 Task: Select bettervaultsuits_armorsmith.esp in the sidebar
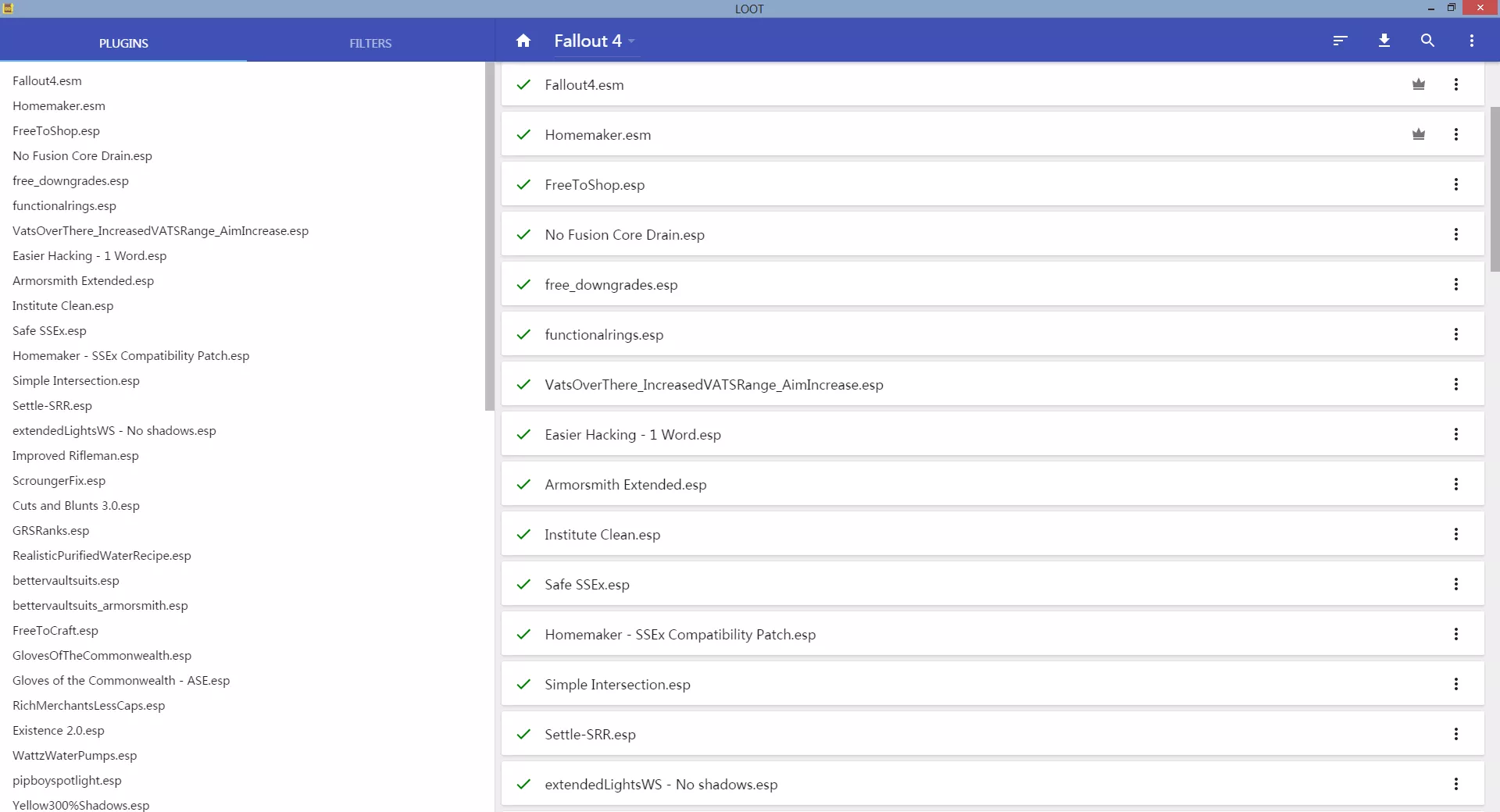pos(100,605)
